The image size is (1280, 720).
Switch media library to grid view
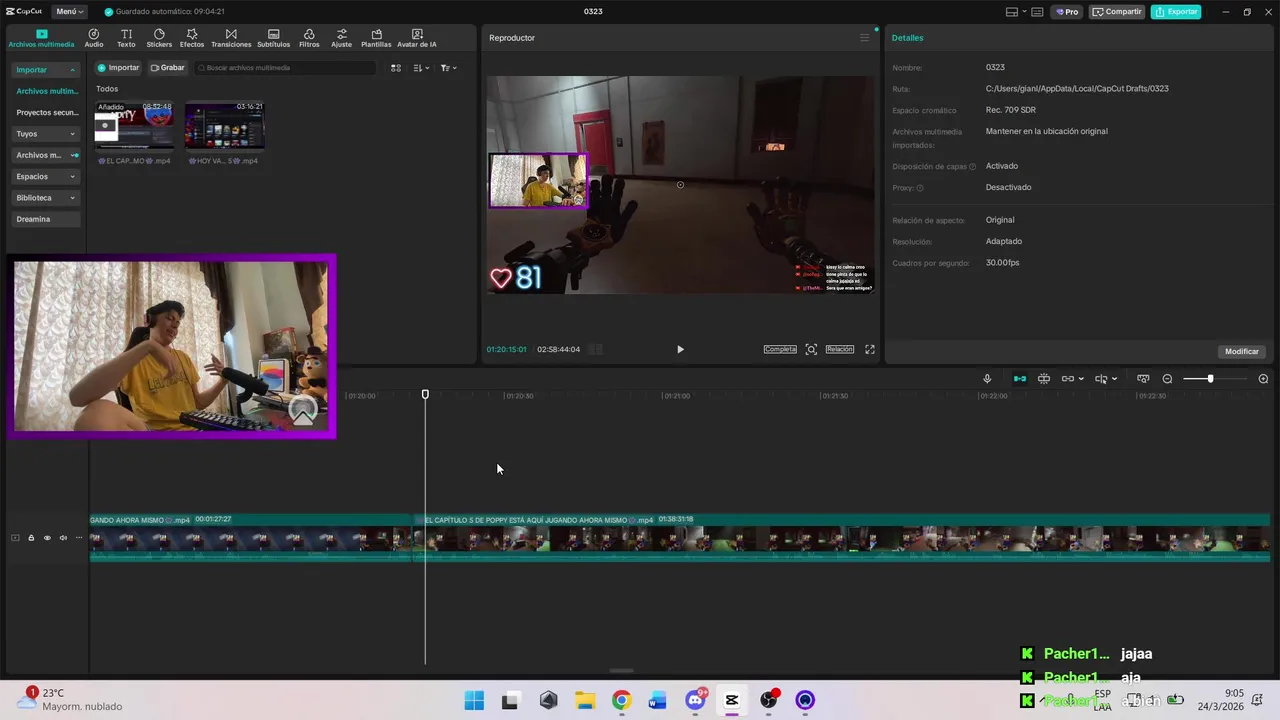(x=396, y=68)
